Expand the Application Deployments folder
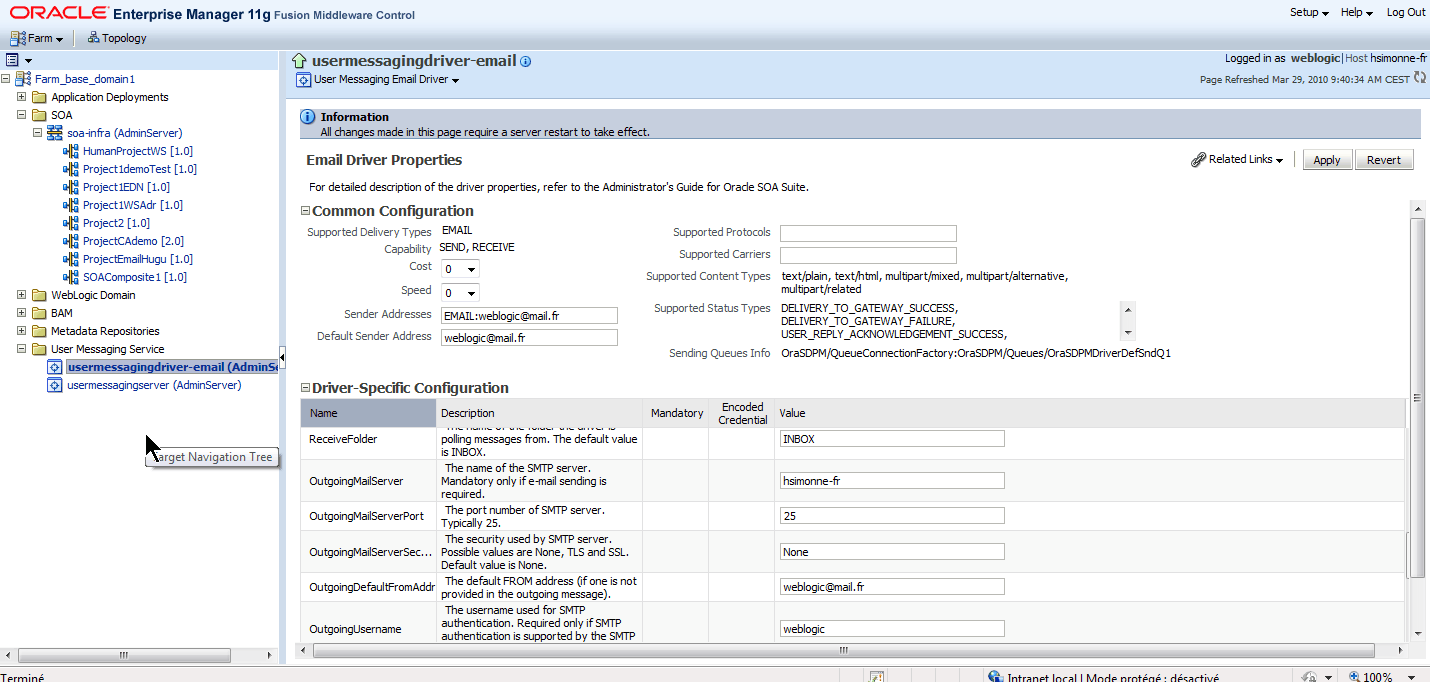This screenshot has width=1430, height=682. pyautogui.click(x=22, y=97)
